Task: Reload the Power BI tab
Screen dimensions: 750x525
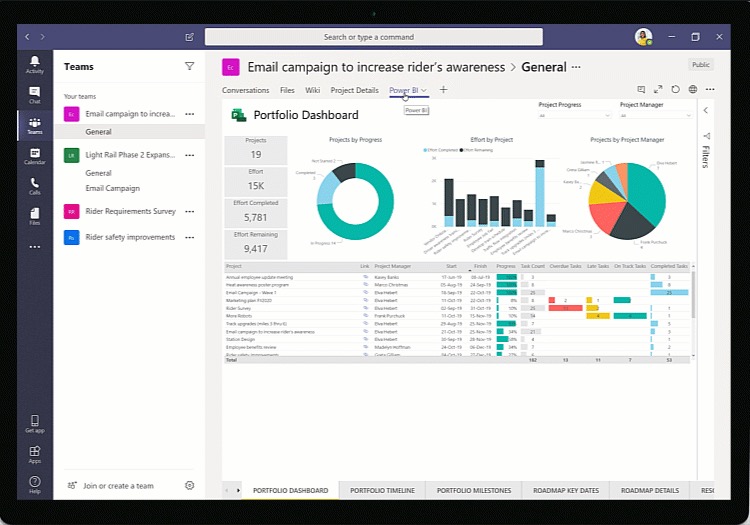Action: tap(675, 89)
